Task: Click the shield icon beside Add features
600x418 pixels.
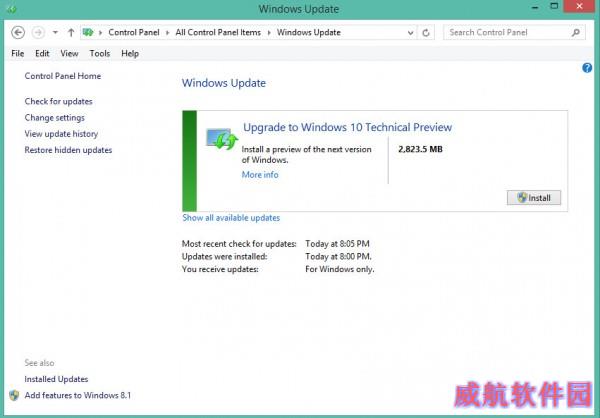Action: tap(14, 395)
